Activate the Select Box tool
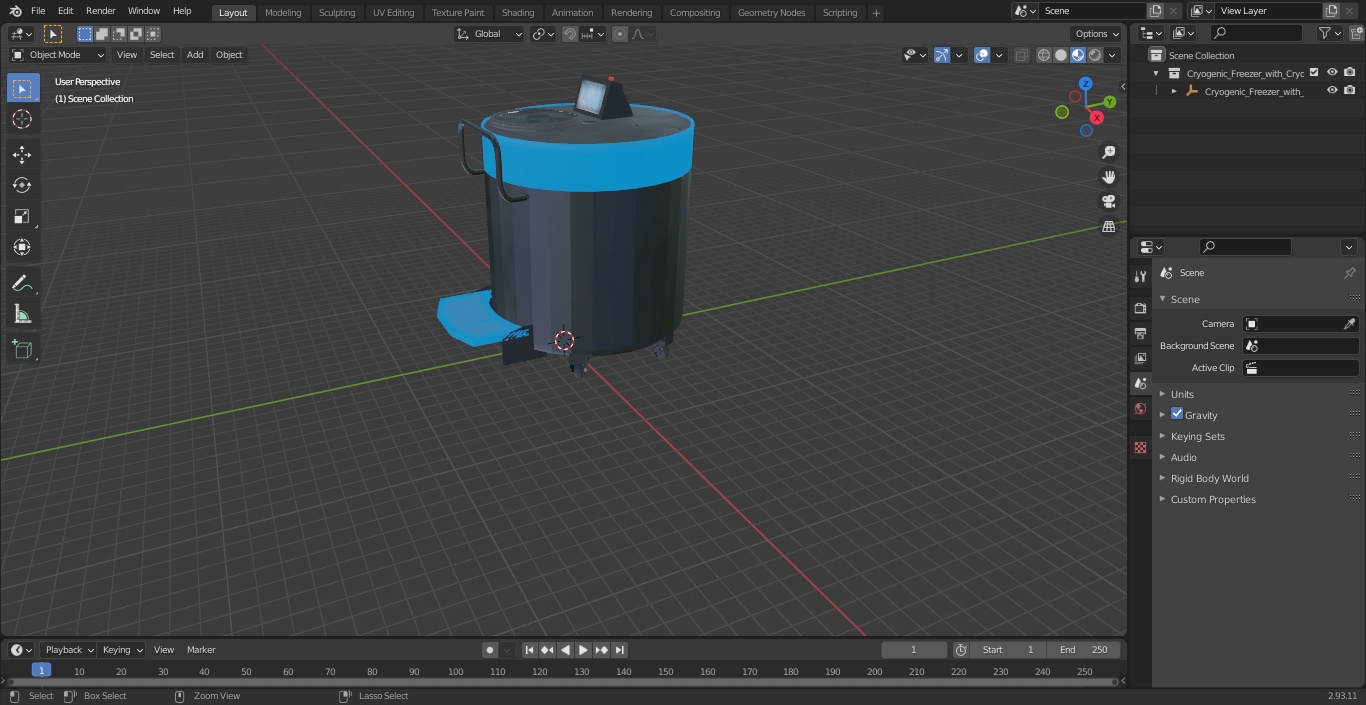This screenshot has height=705, width=1366. tap(22, 88)
